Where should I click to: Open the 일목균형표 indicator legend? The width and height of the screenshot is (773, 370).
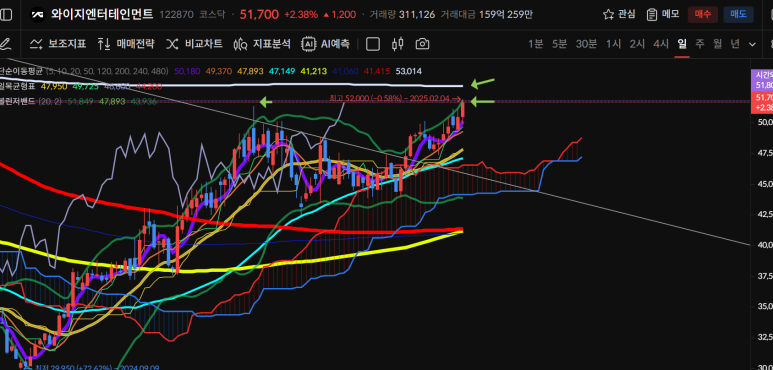[x=18, y=86]
